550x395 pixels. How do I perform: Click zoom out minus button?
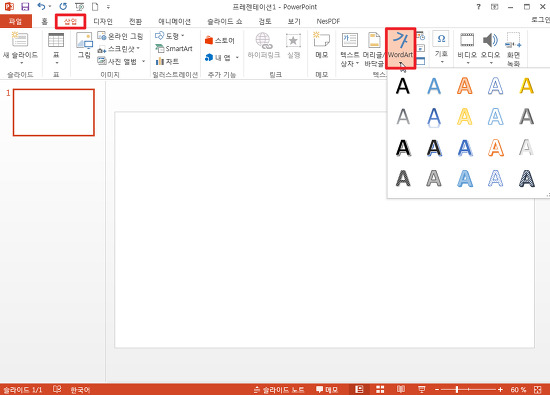[x=437, y=389]
